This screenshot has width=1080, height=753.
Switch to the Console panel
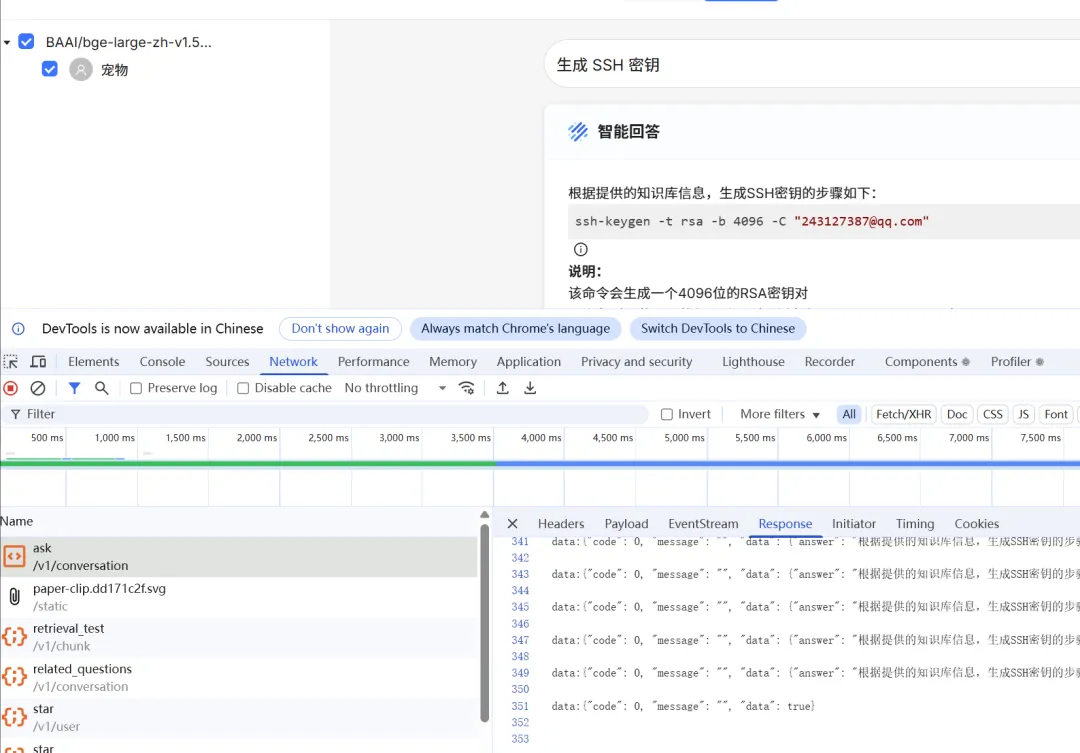(x=163, y=362)
